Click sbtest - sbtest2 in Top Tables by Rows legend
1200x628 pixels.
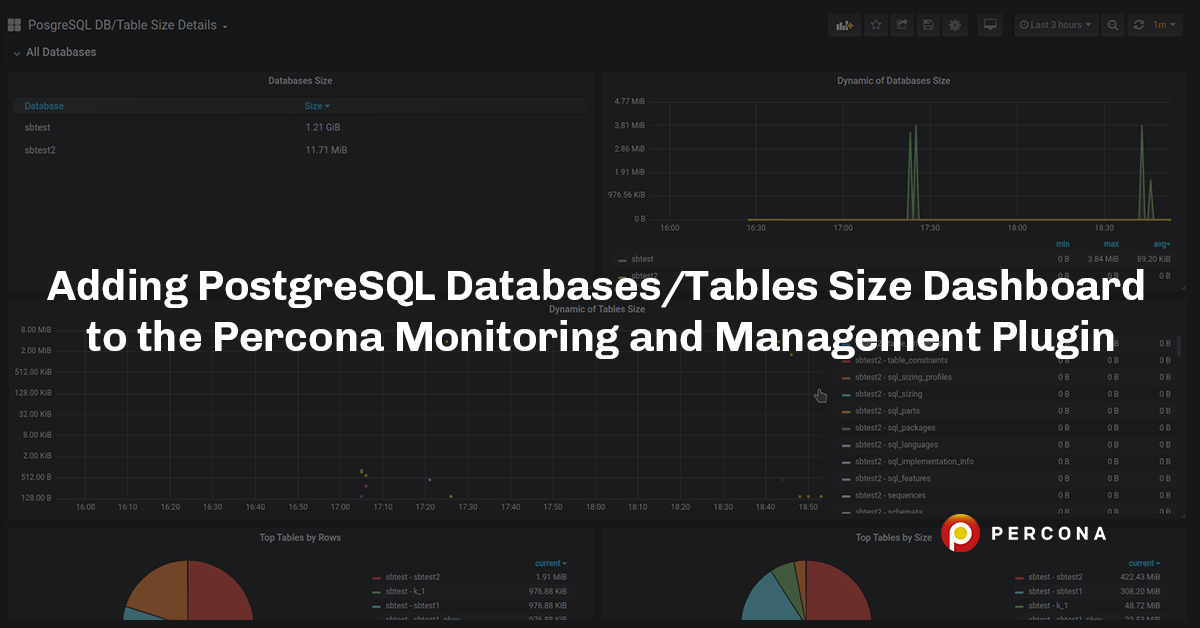[413, 577]
